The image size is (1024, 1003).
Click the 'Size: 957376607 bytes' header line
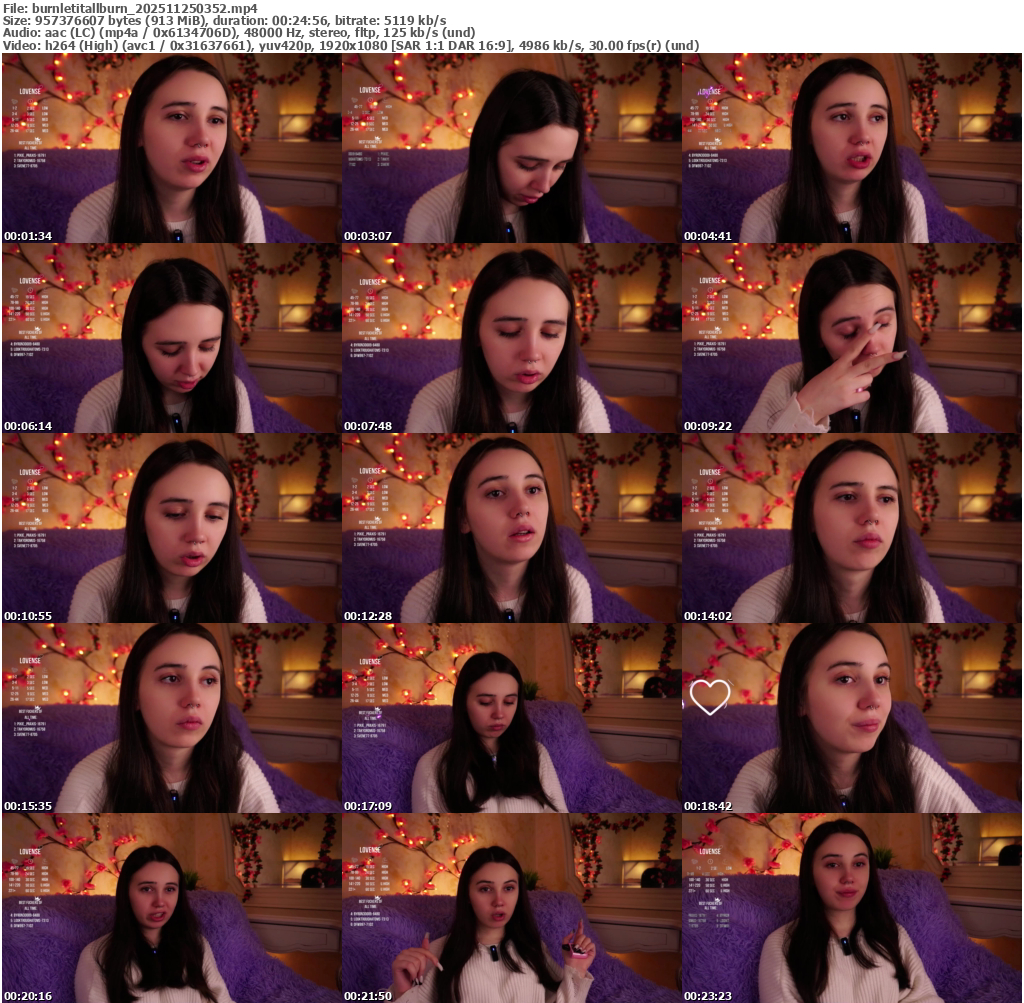coord(225,21)
